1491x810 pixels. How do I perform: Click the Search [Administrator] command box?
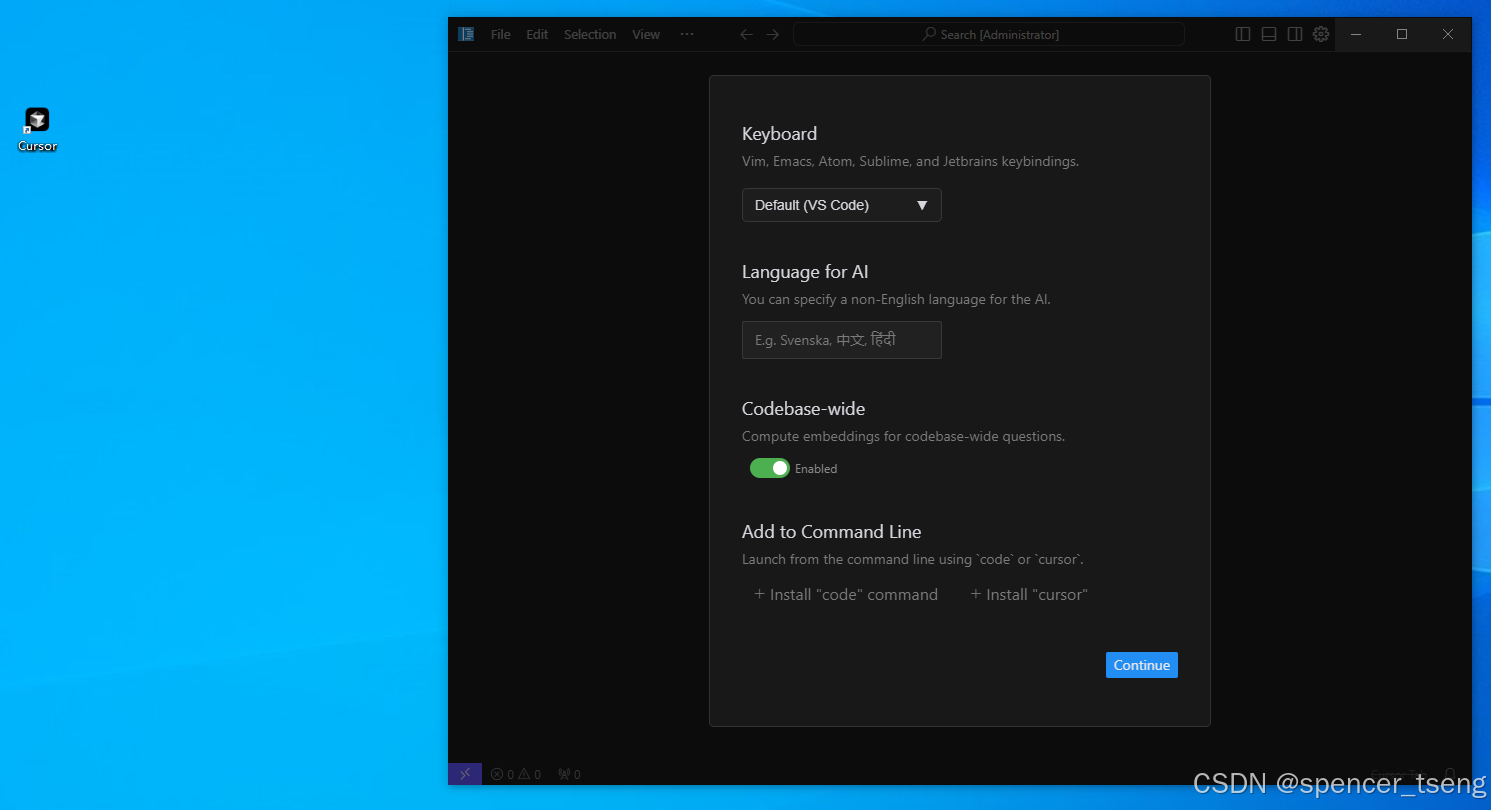point(989,34)
